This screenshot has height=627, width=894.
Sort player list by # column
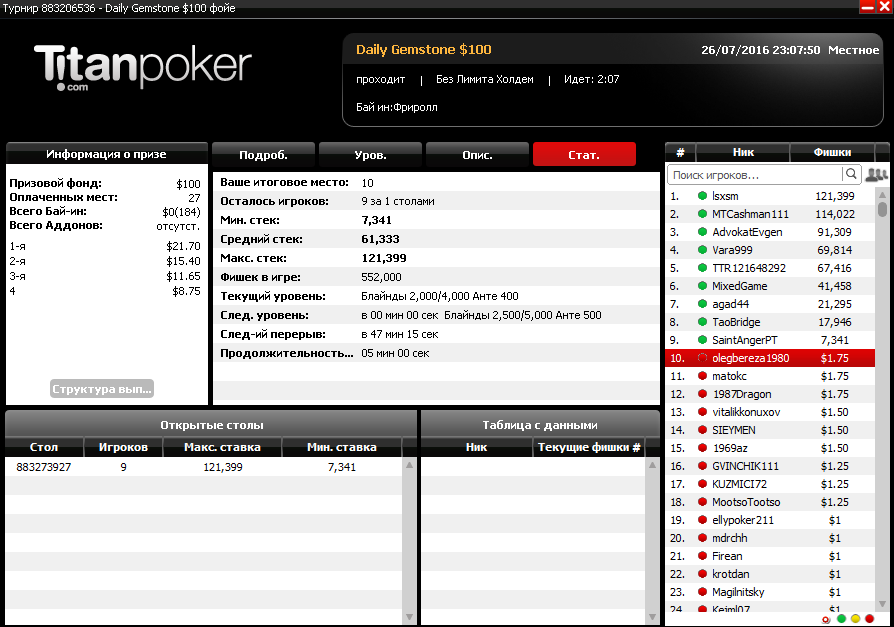coord(680,152)
